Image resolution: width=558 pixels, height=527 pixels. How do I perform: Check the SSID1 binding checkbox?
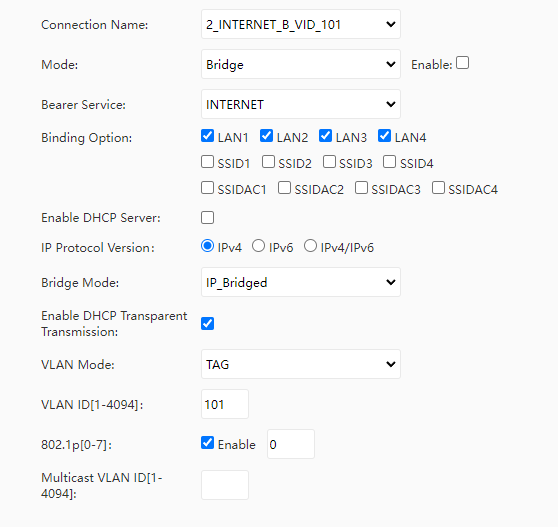point(207,162)
